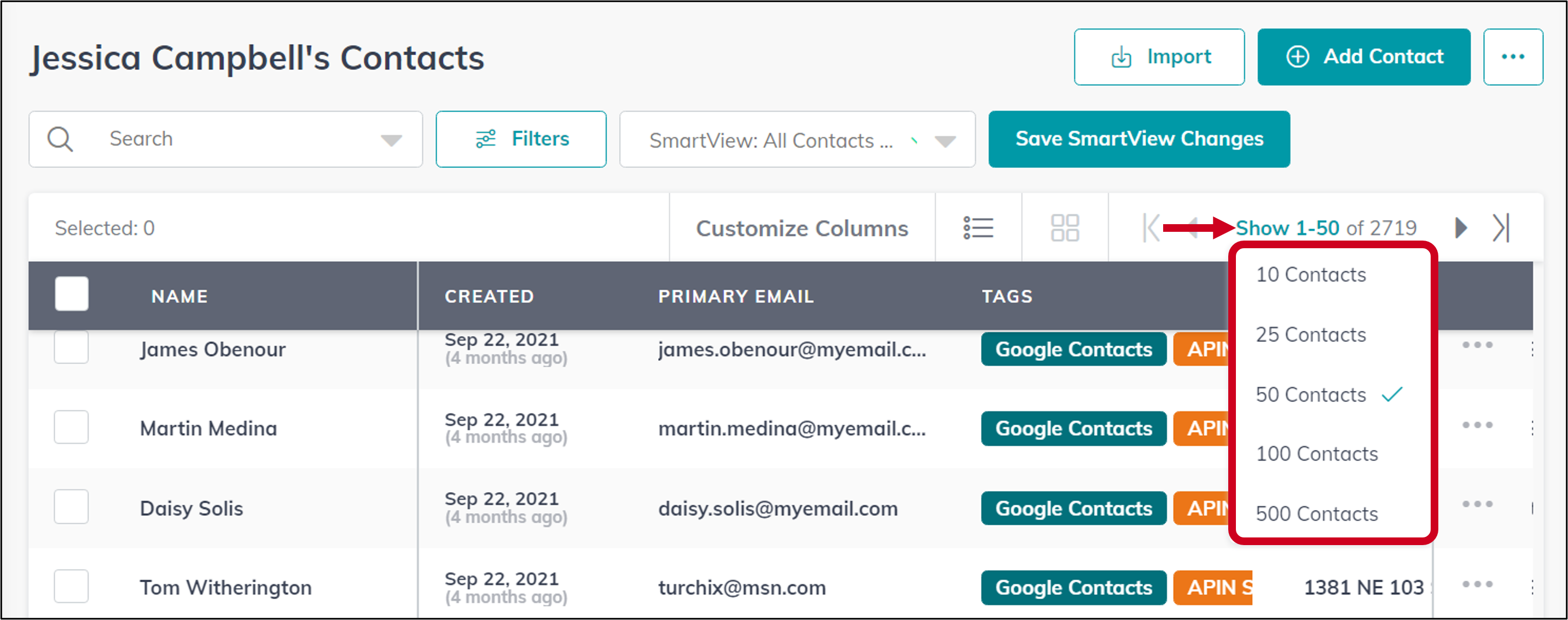Jump to the last page of contacts

click(x=1501, y=228)
